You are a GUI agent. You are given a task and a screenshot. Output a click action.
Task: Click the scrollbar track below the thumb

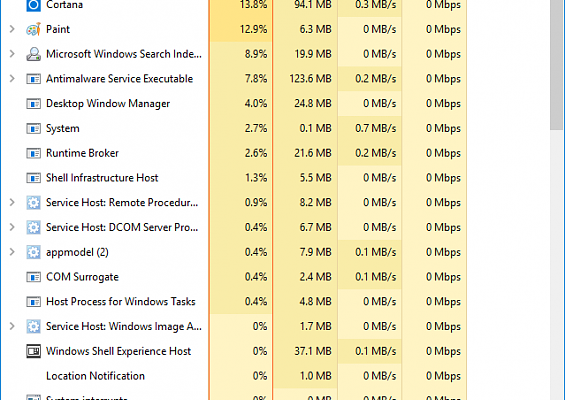tap(557, 265)
